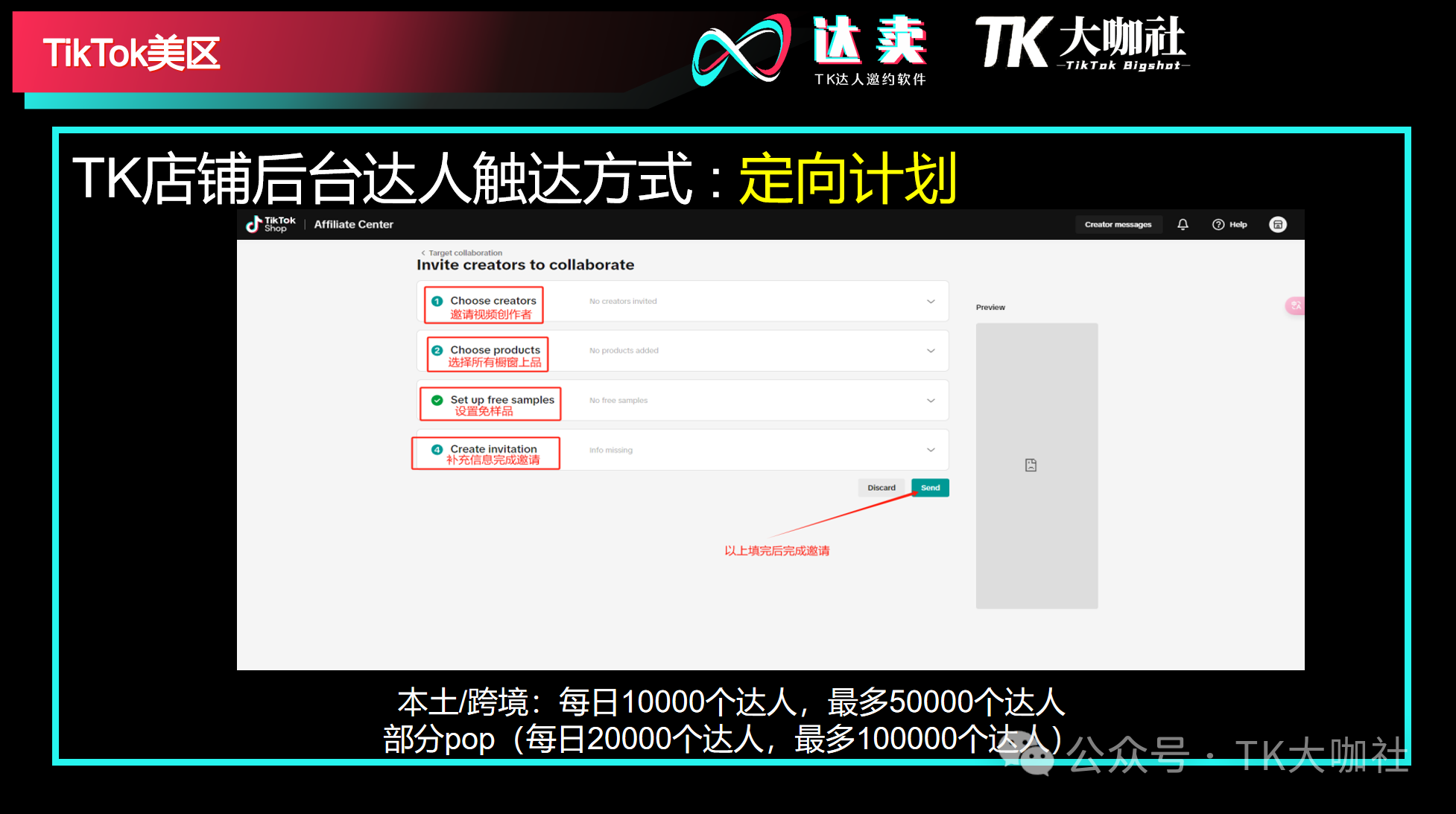
Task: Click the Creator messages tab
Action: (1116, 224)
